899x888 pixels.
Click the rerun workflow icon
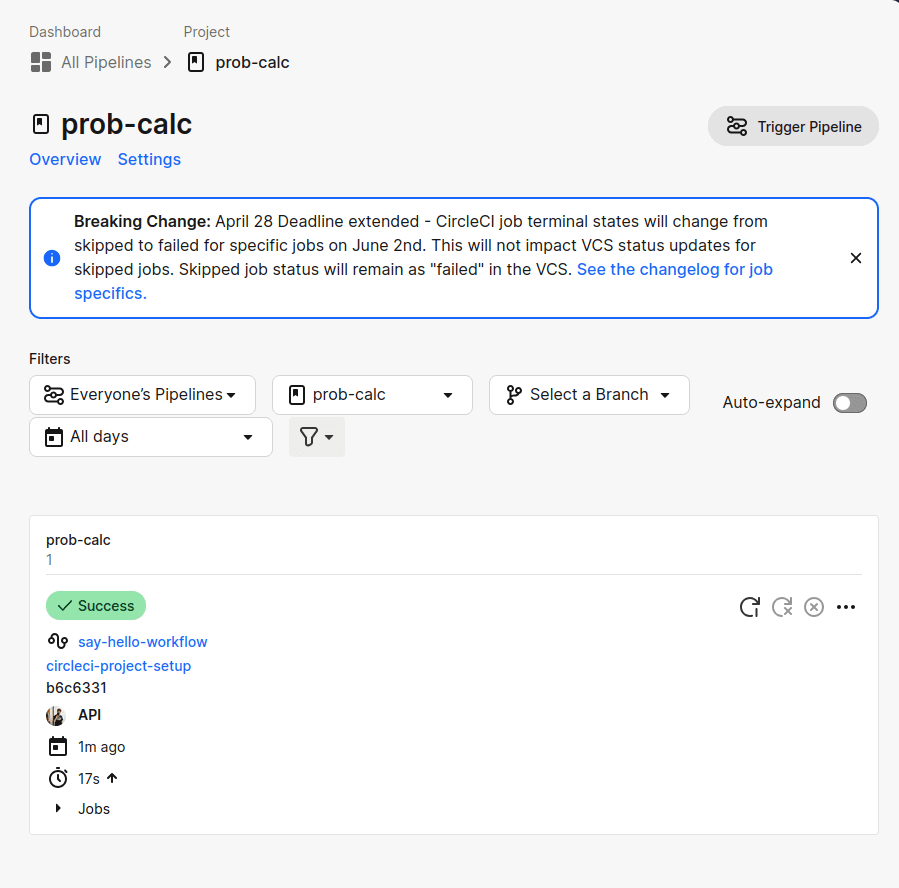tap(750, 607)
